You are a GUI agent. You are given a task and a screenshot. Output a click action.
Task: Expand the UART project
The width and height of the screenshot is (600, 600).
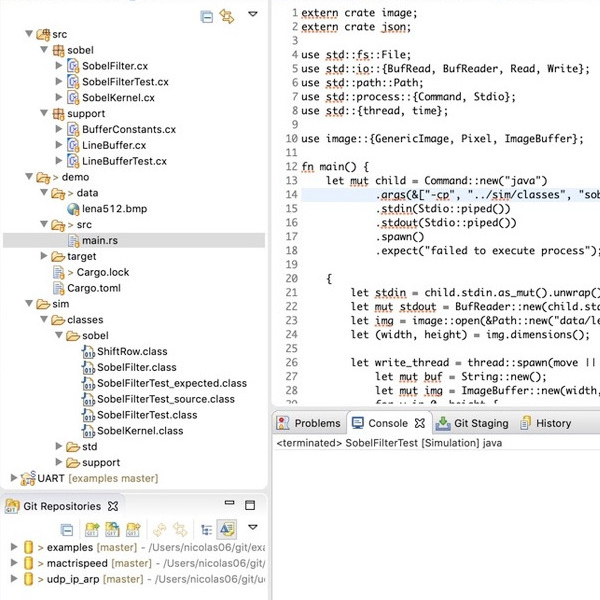12,479
